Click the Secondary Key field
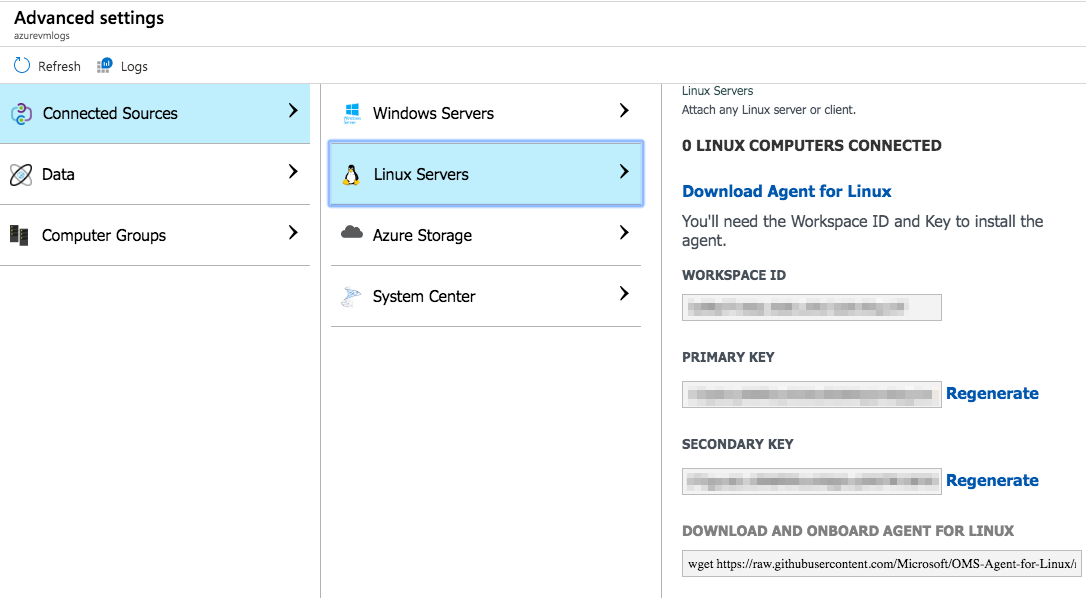Viewport: 1086px width, 598px height. point(812,482)
